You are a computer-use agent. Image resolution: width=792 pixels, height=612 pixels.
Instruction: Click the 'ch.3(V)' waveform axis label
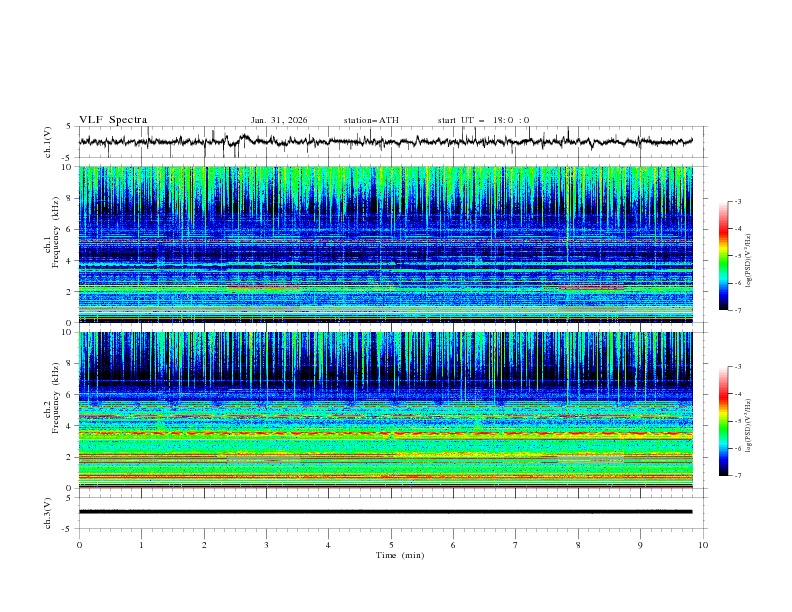point(48,513)
